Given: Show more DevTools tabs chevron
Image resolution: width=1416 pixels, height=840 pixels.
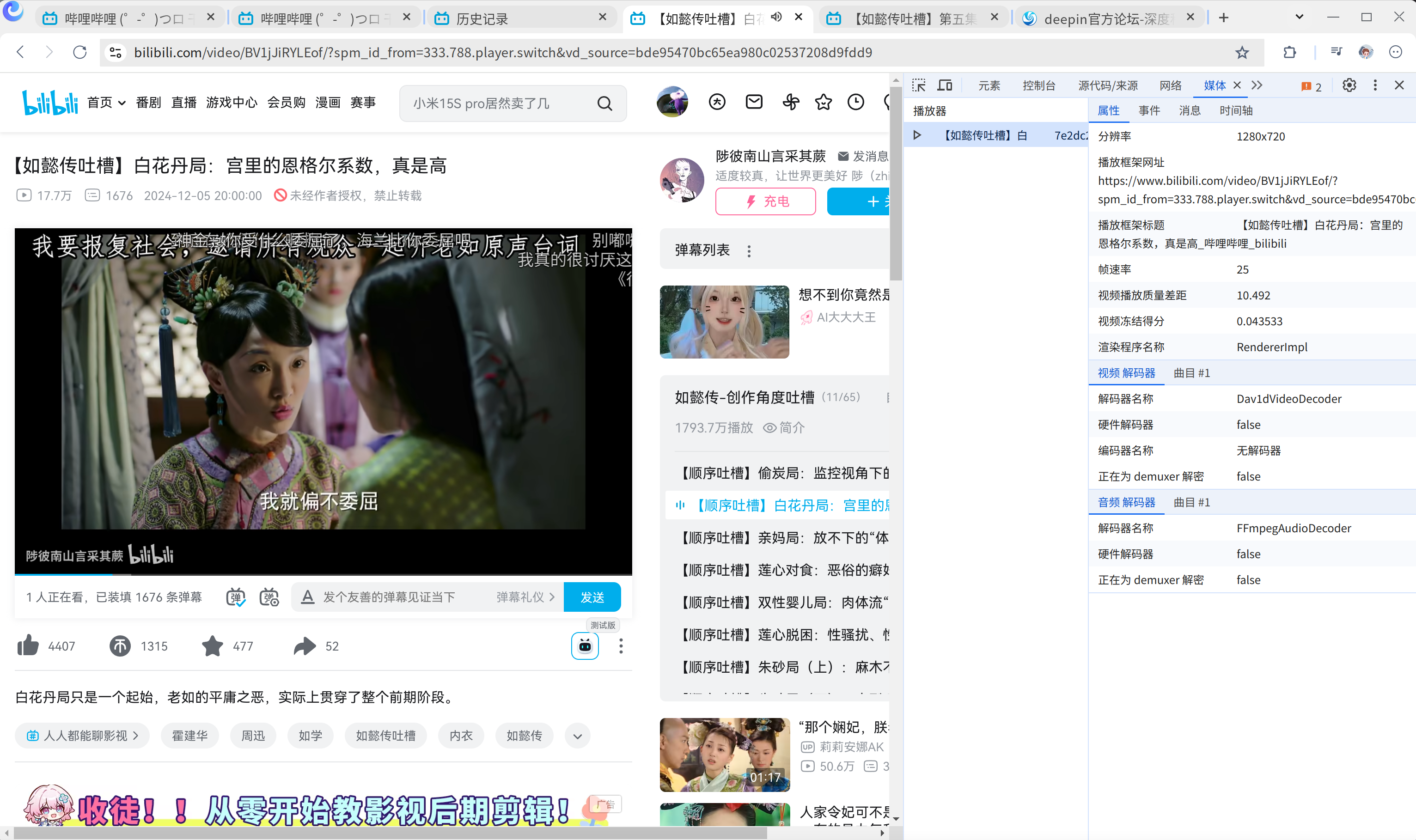Looking at the screenshot, I should (x=1257, y=85).
